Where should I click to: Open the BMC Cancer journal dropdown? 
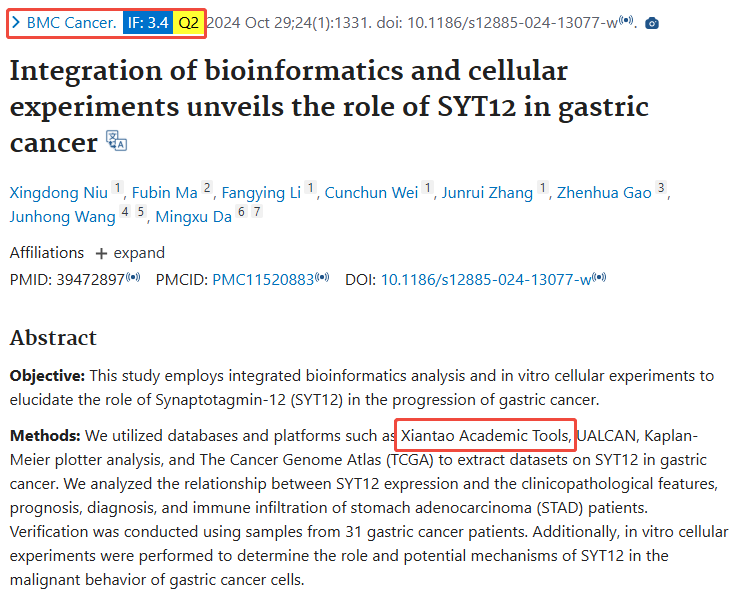point(70,21)
